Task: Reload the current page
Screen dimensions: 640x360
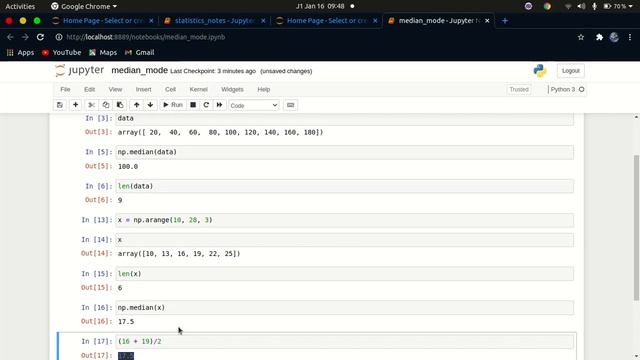Action: [x=40, y=37]
